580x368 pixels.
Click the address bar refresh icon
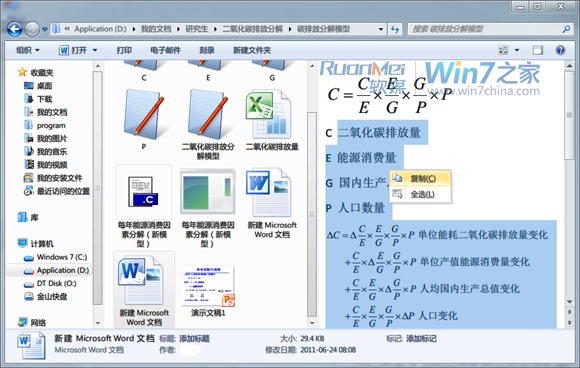tap(395, 29)
